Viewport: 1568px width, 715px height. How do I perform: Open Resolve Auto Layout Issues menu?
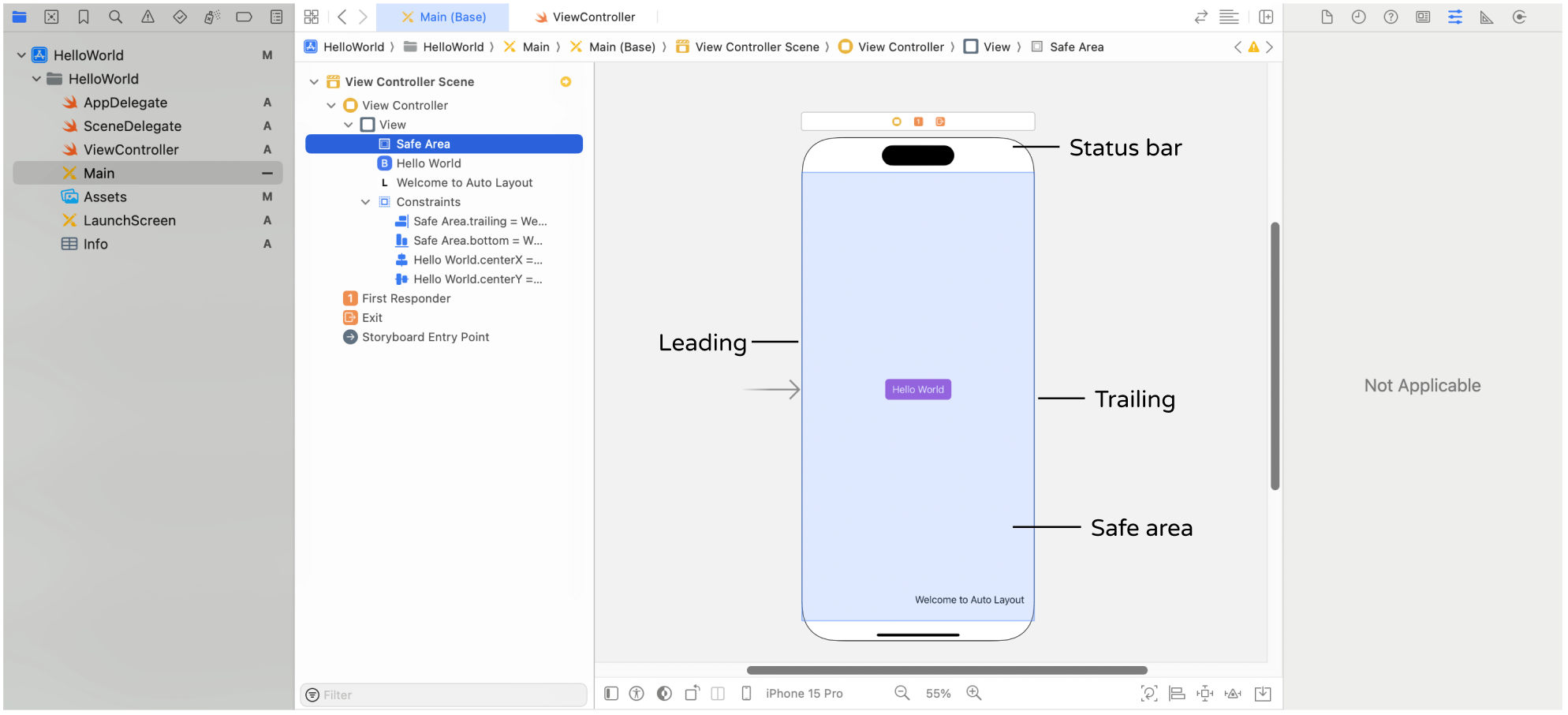point(1233,694)
